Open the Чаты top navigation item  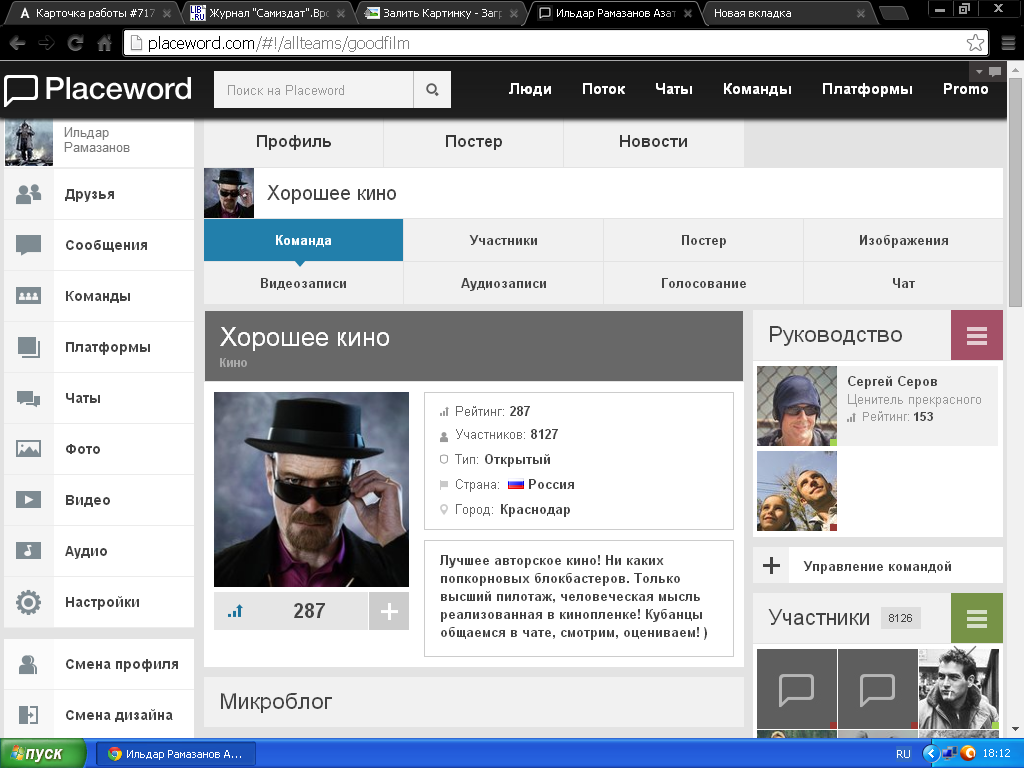click(x=674, y=89)
